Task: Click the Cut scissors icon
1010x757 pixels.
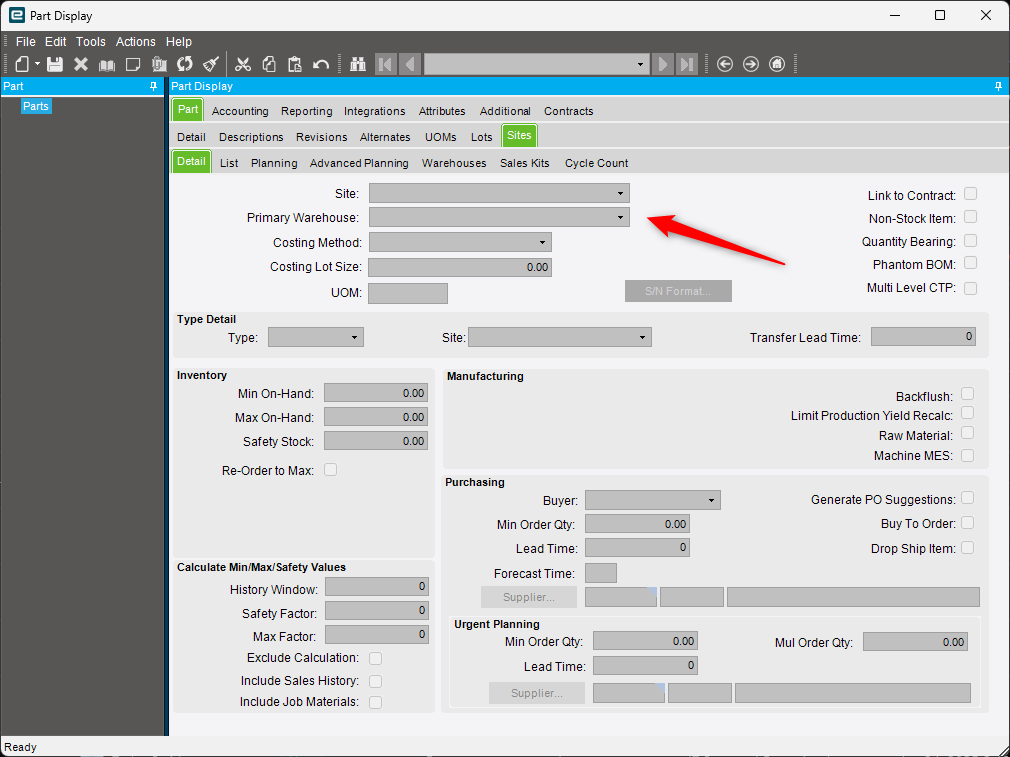Action: 243,64
